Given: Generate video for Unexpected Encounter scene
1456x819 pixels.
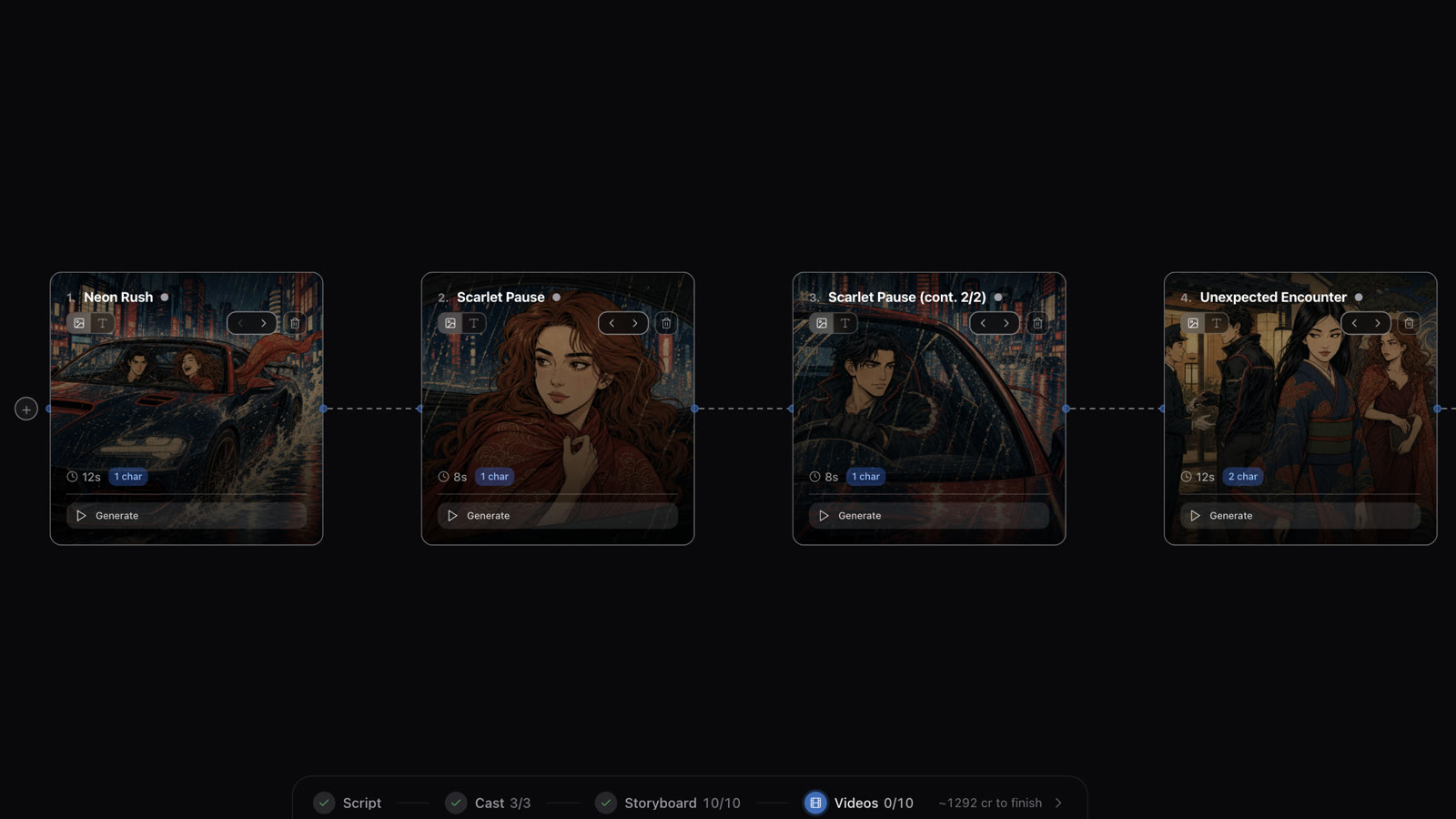Looking at the screenshot, I should click(x=1300, y=515).
